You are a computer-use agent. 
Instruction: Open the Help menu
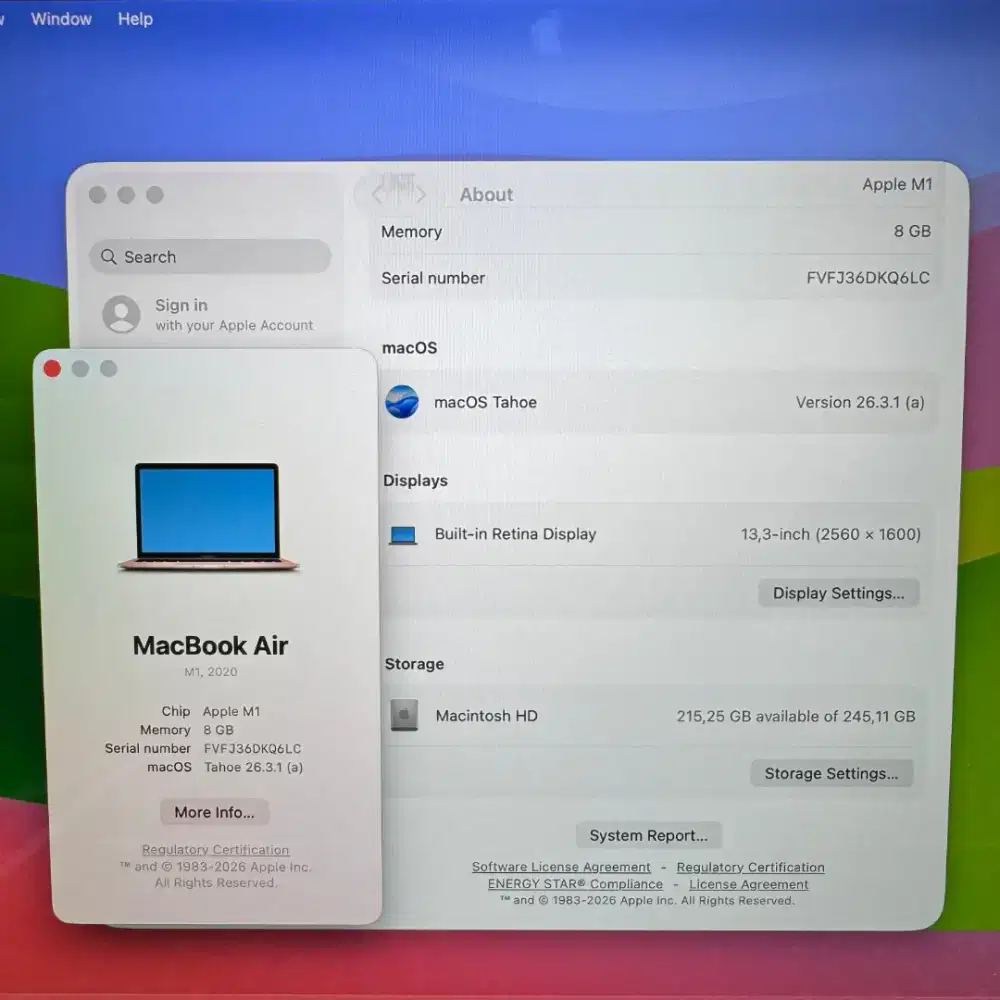[x=134, y=19]
